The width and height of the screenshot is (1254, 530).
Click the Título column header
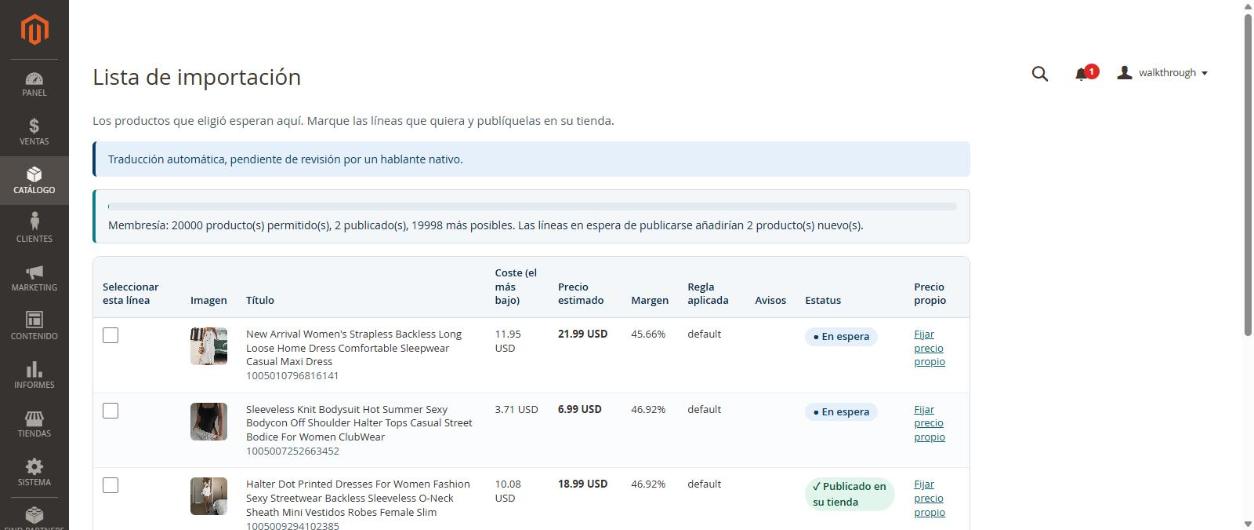[260, 300]
